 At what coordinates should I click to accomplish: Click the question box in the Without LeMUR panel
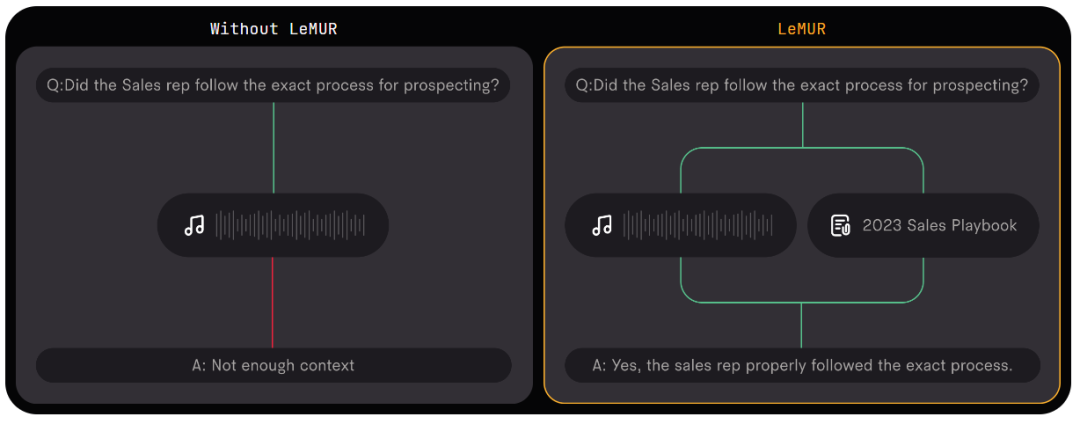(273, 85)
